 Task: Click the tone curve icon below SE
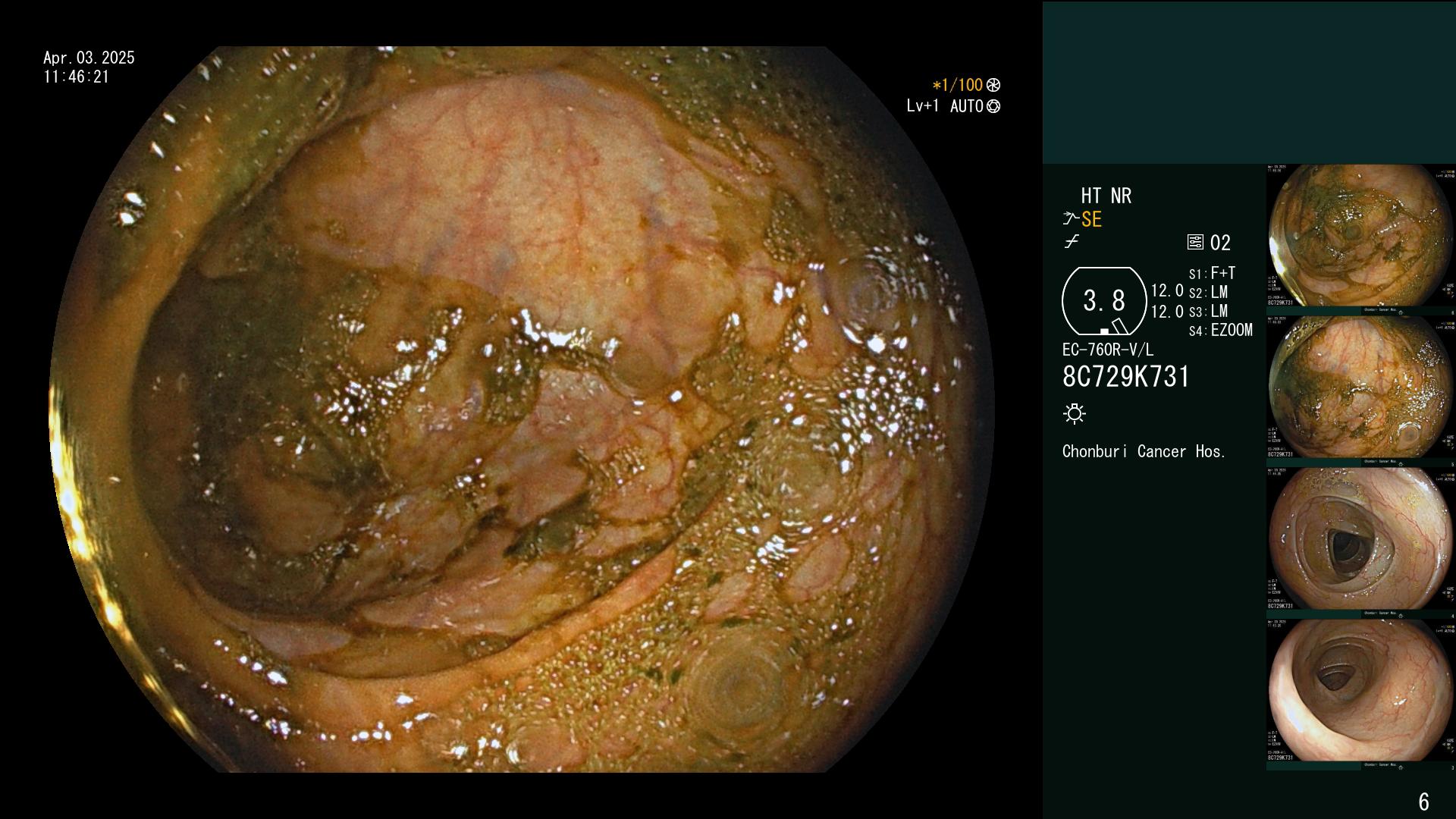tap(1071, 242)
